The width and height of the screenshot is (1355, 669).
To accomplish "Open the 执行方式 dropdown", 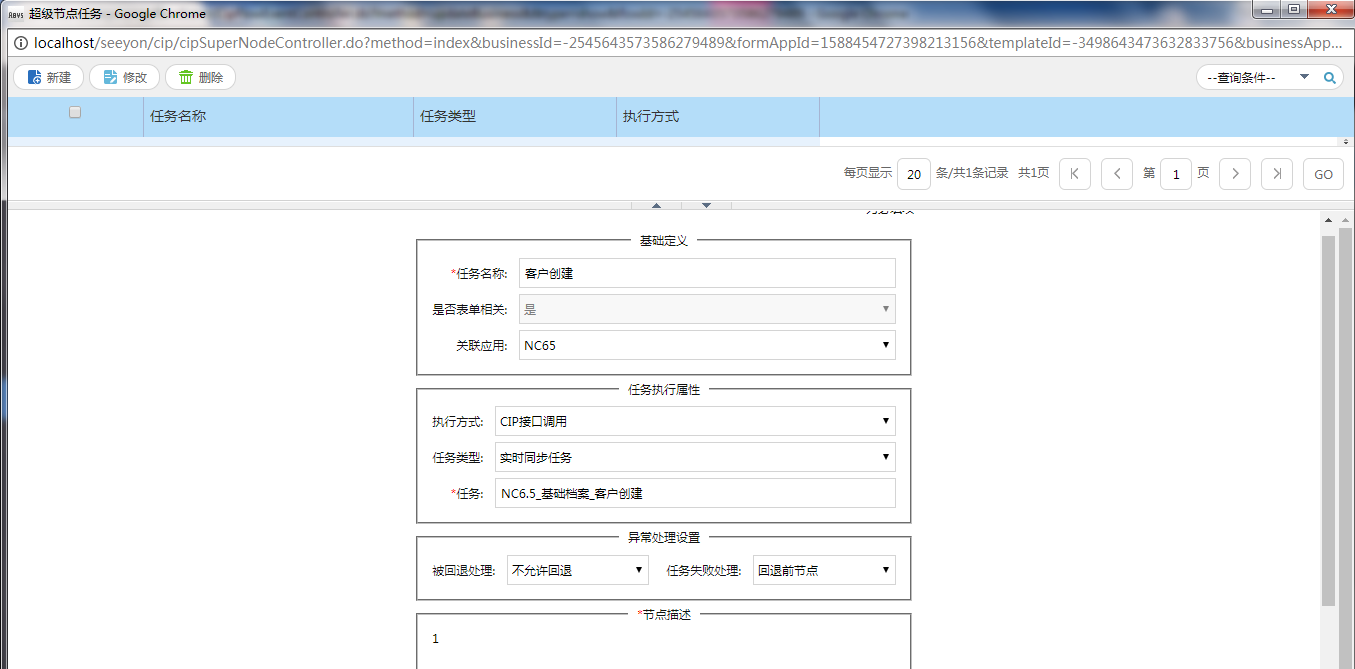I will (x=694, y=422).
